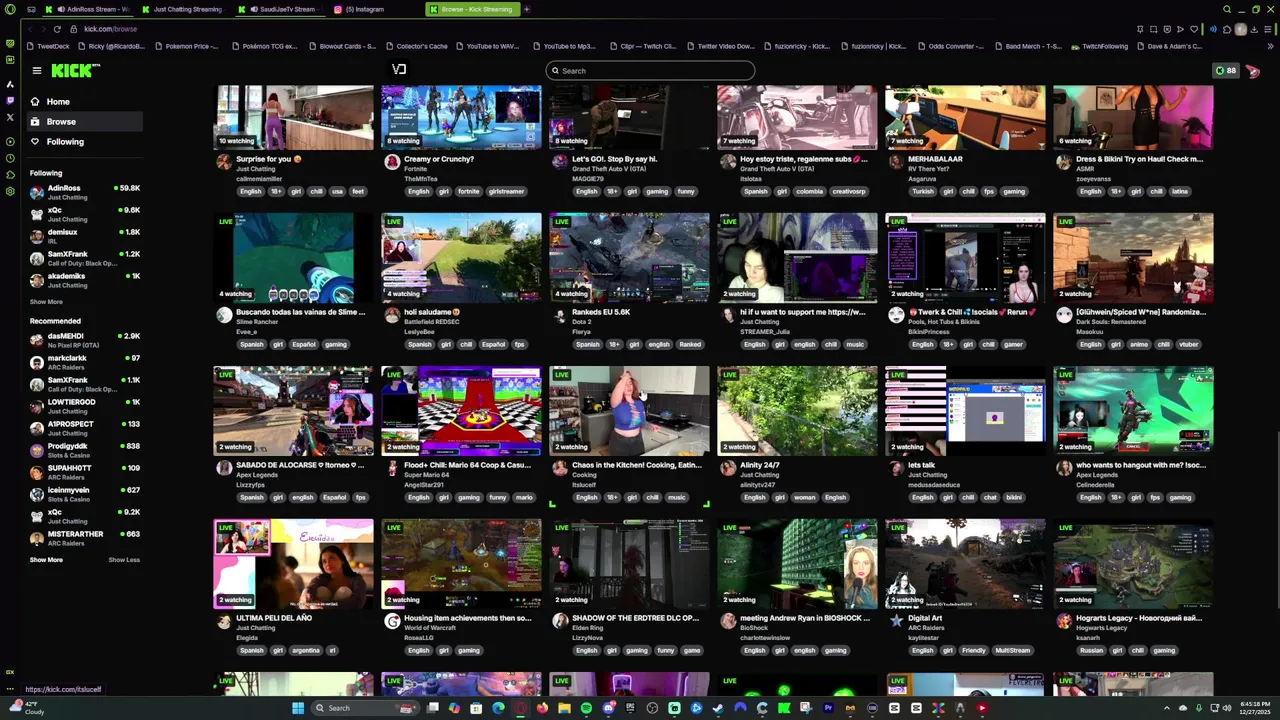The image size is (1280, 720).
Task: Open Alinity 24/7 stream thumbnail
Action: [797, 410]
